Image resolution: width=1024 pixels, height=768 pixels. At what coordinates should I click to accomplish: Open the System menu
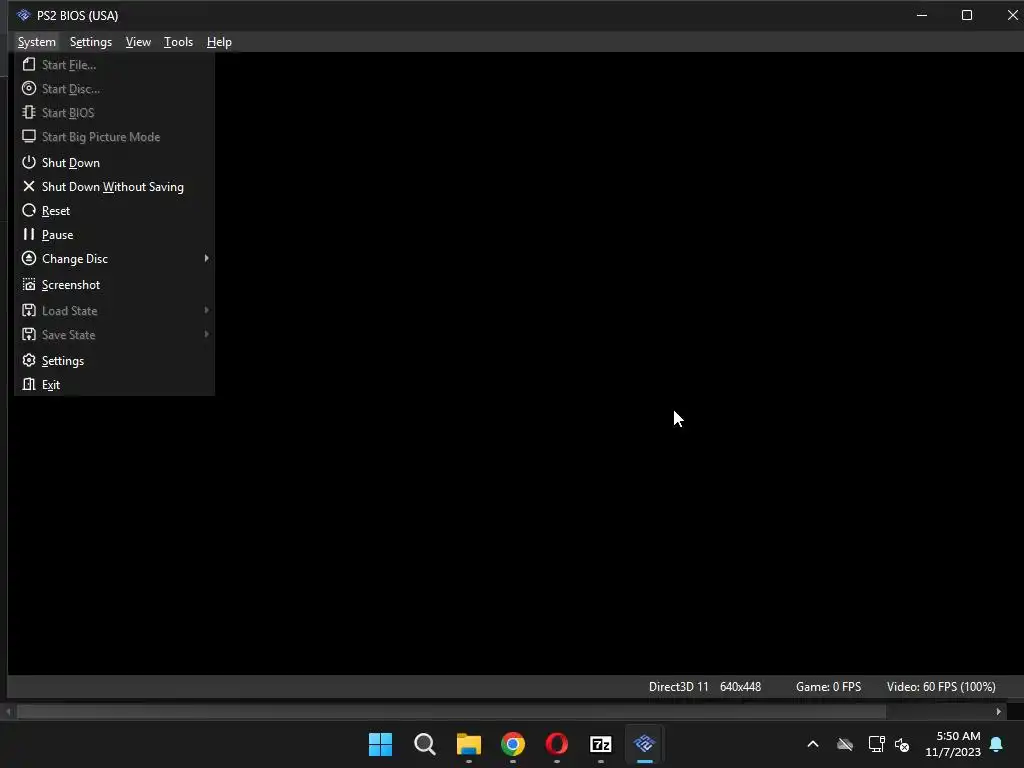(x=37, y=42)
